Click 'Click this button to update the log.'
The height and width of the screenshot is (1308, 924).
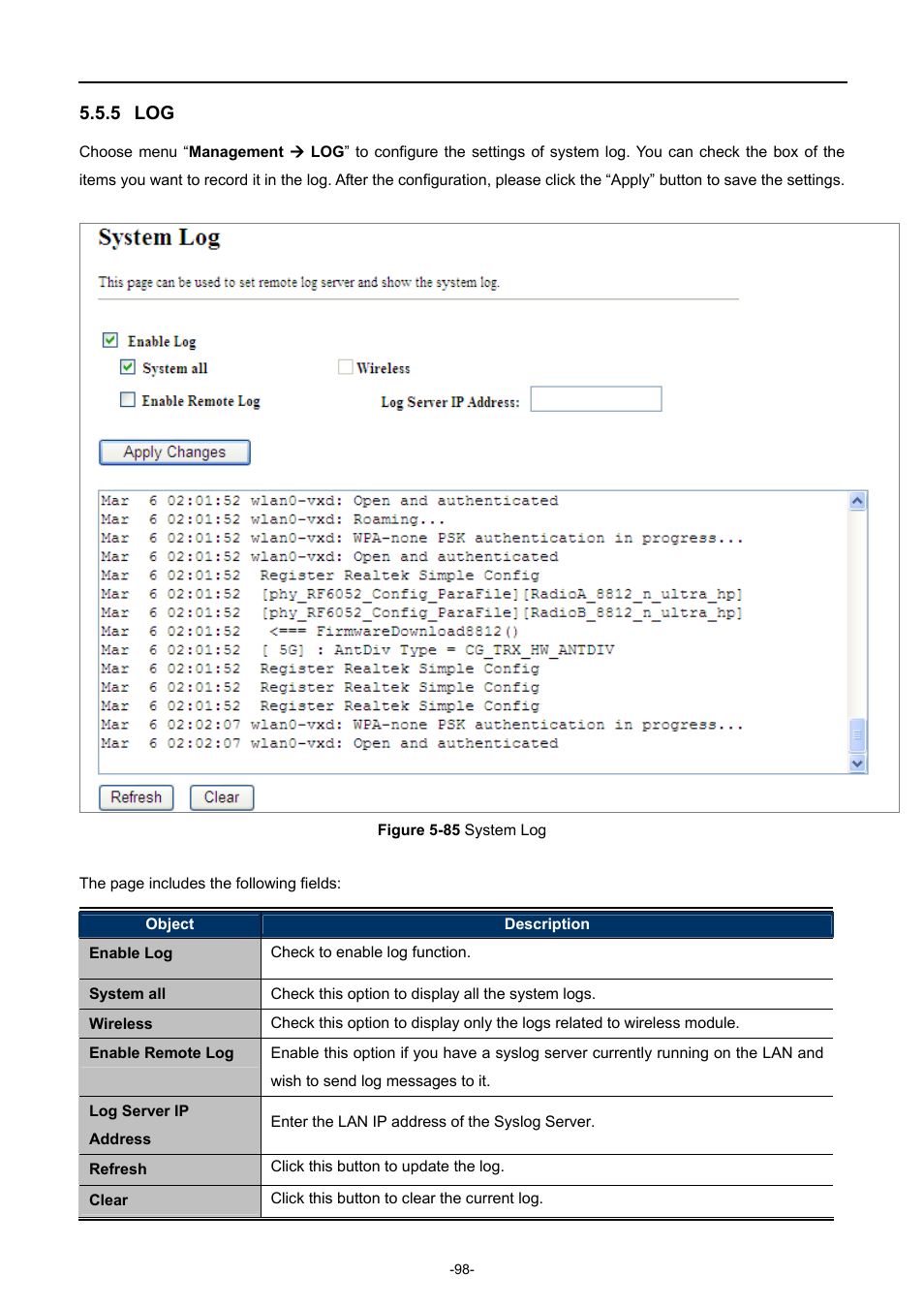tap(387, 1167)
